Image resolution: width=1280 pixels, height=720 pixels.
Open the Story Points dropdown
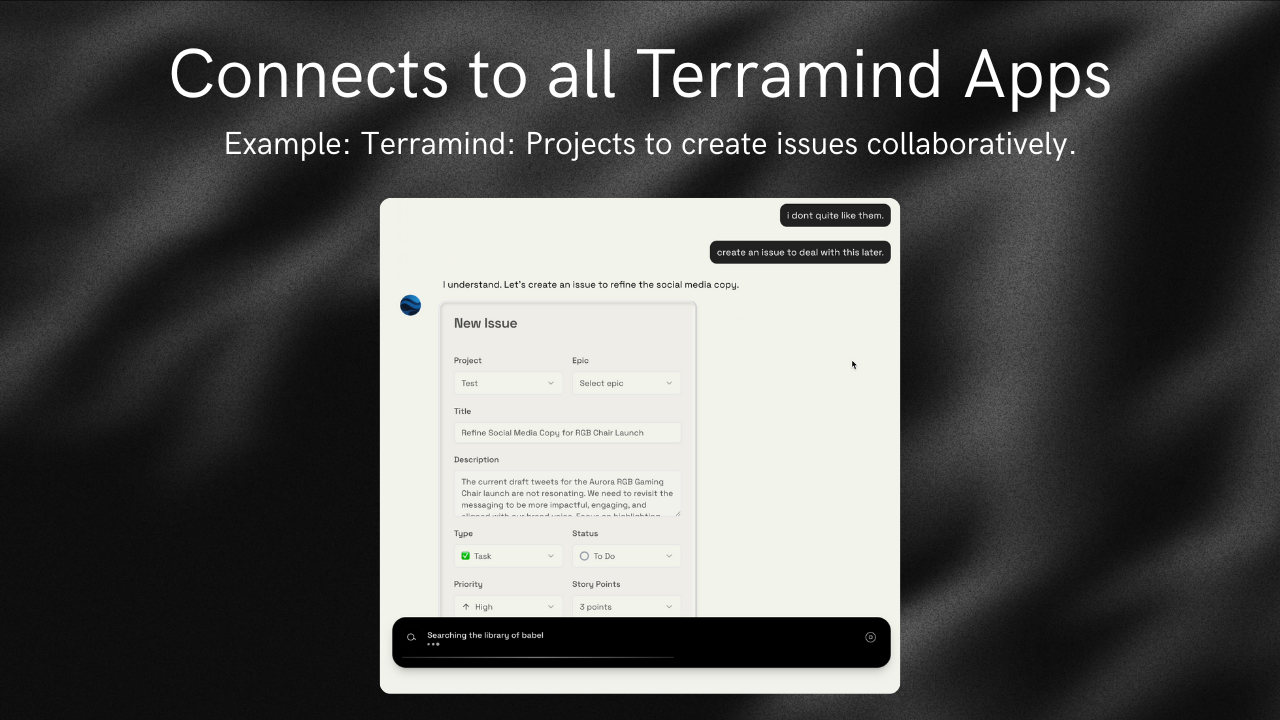tap(626, 607)
